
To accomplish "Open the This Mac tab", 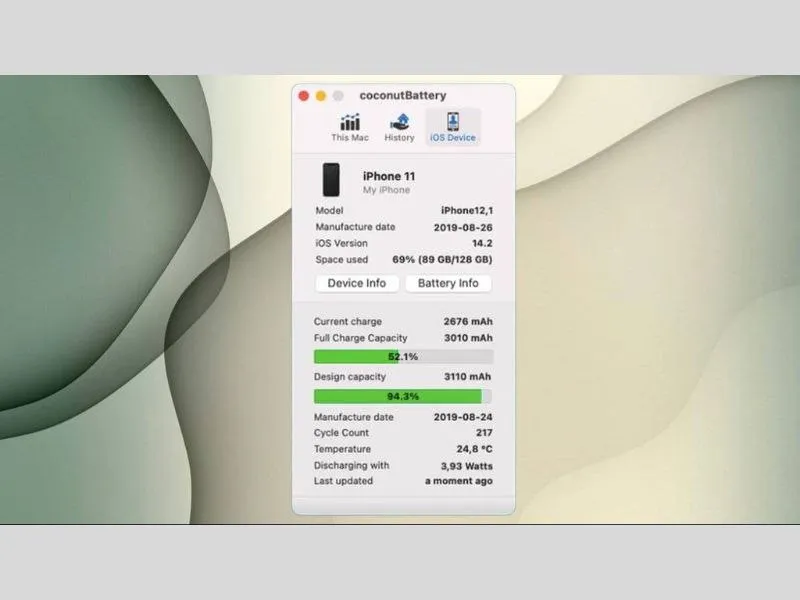I will coord(349,128).
